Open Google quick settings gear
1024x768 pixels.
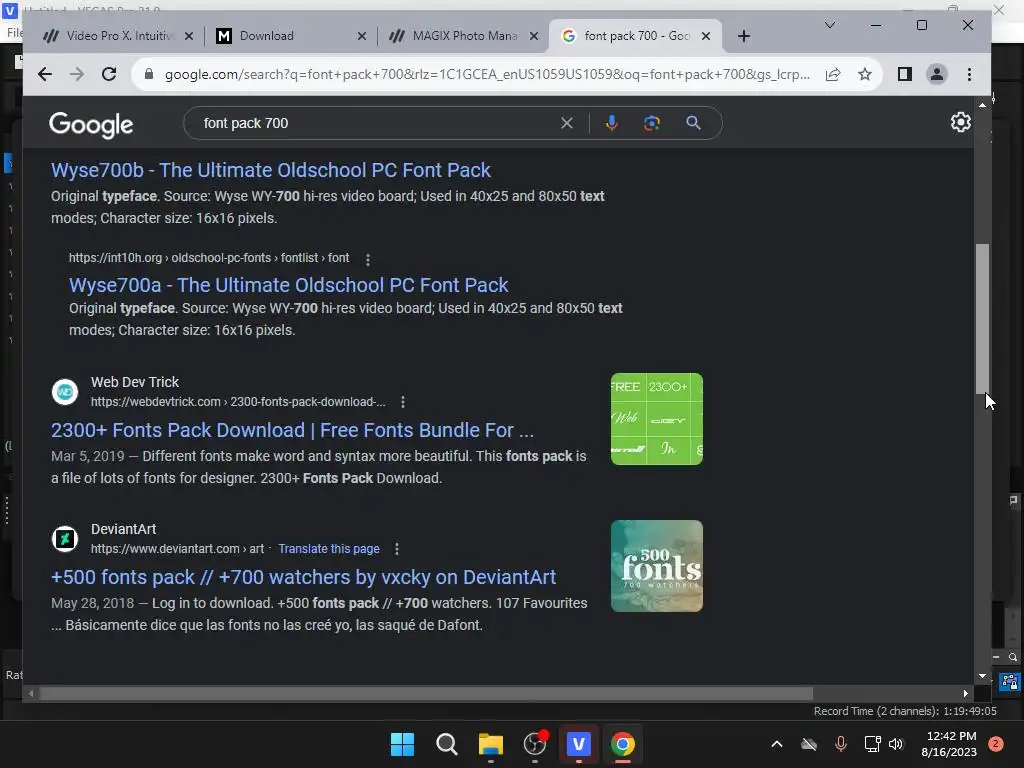pyautogui.click(x=961, y=122)
